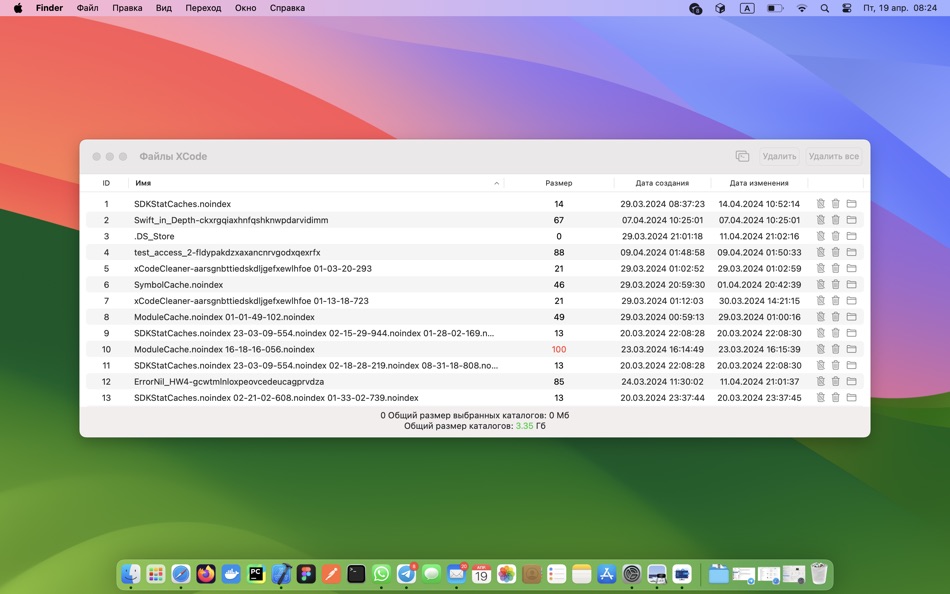Click size value 88 in test_access_2 row

(x=559, y=252)
